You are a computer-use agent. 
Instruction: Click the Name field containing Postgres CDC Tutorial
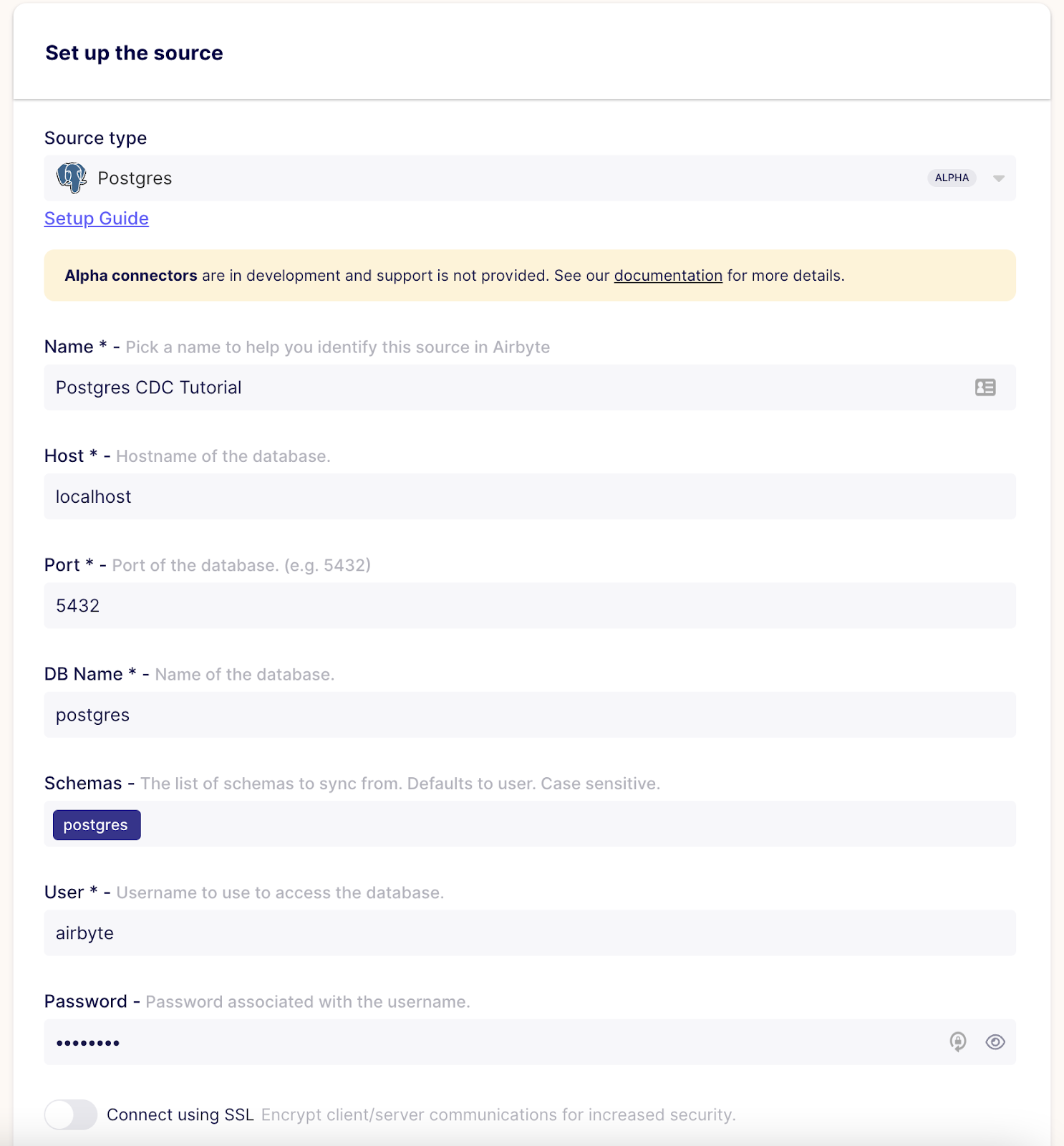pos(501,387)
